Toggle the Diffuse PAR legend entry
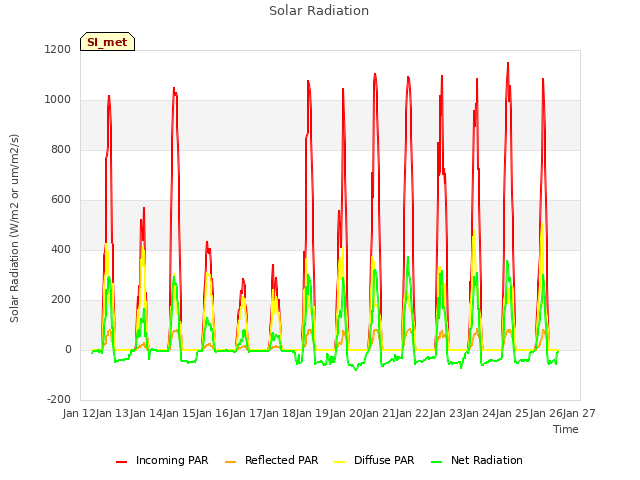Screen dimensions: 640x480 click(x=374, y=460)
